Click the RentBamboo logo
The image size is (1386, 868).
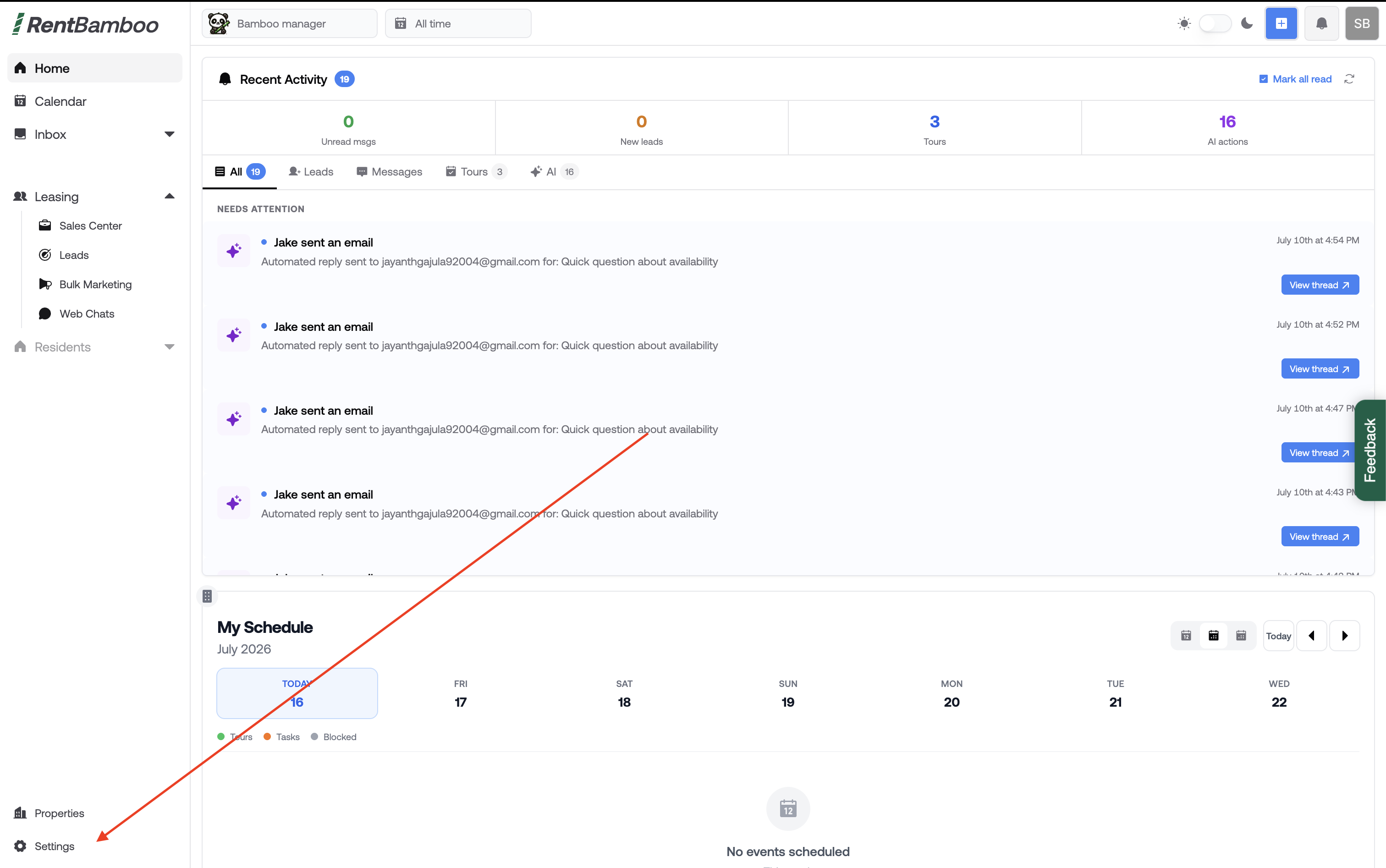(86, 24)
